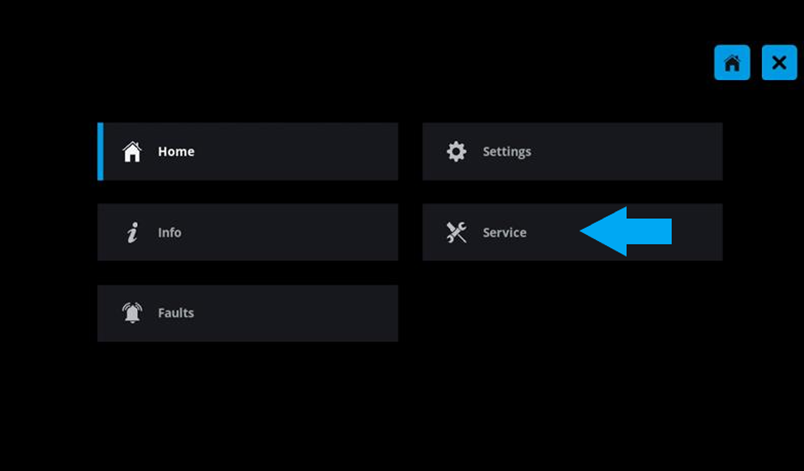
Task: Open the "Service" text label
Action: pyautogui.click(x=504, y=233)
